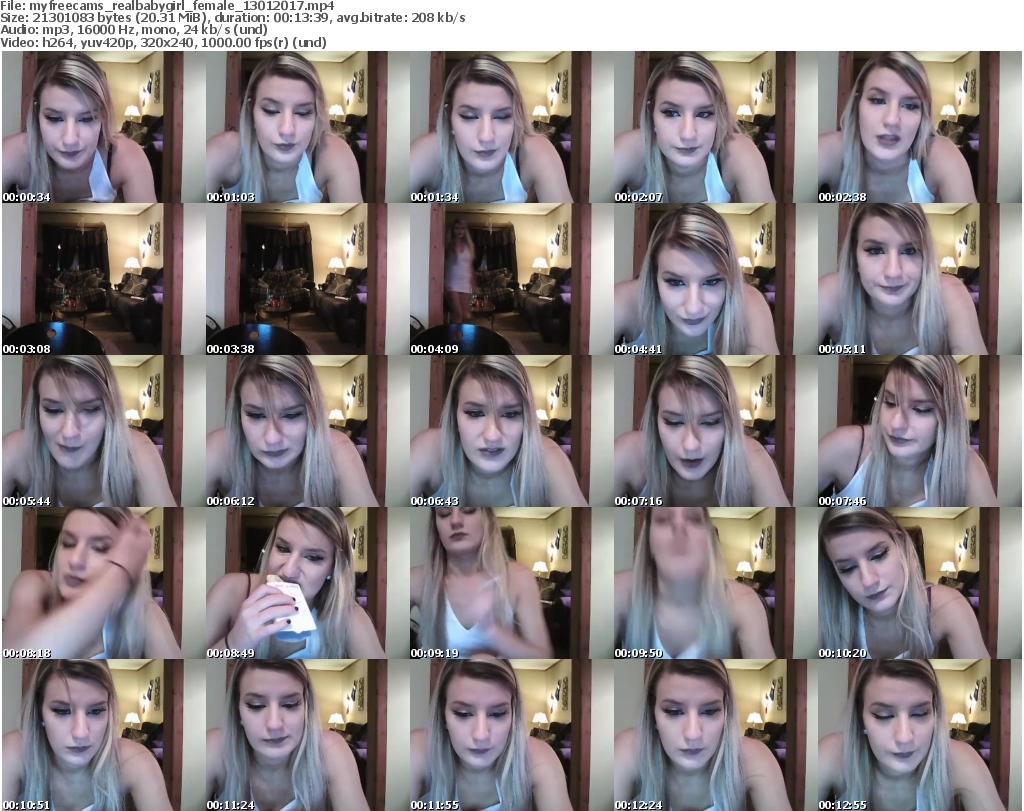View the frame stamped 00:08:49

[307, 583]
